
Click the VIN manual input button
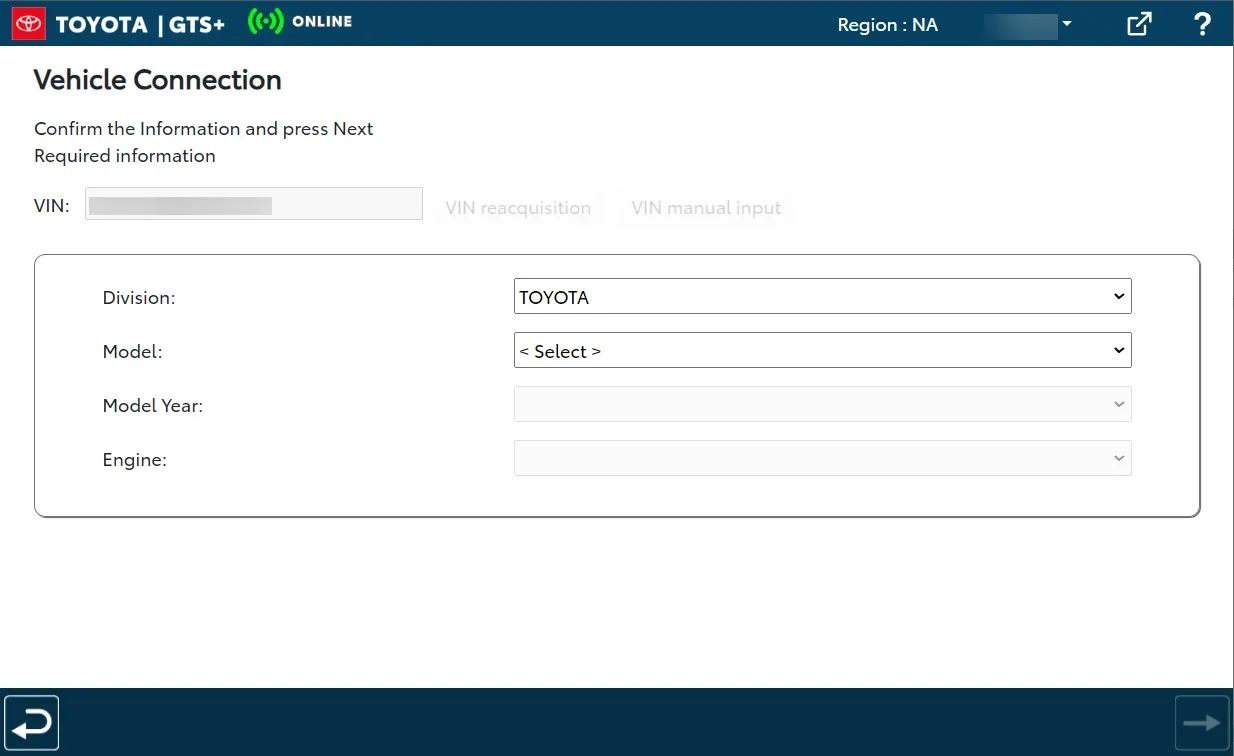coord(706,208)
